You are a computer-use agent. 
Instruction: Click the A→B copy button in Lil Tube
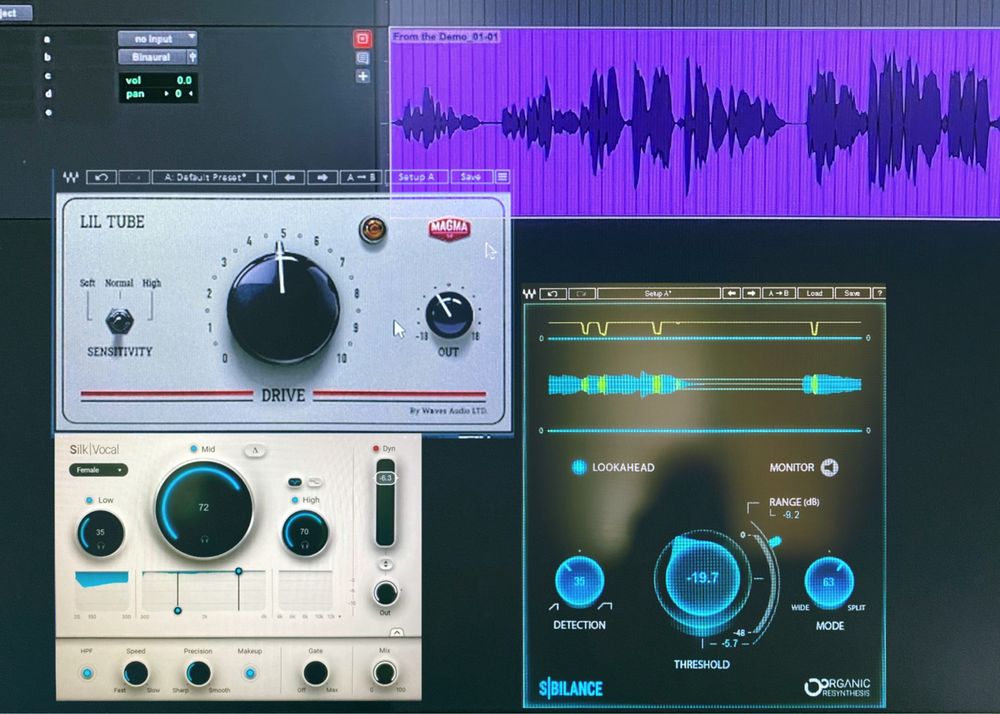[x=361, y=177]
